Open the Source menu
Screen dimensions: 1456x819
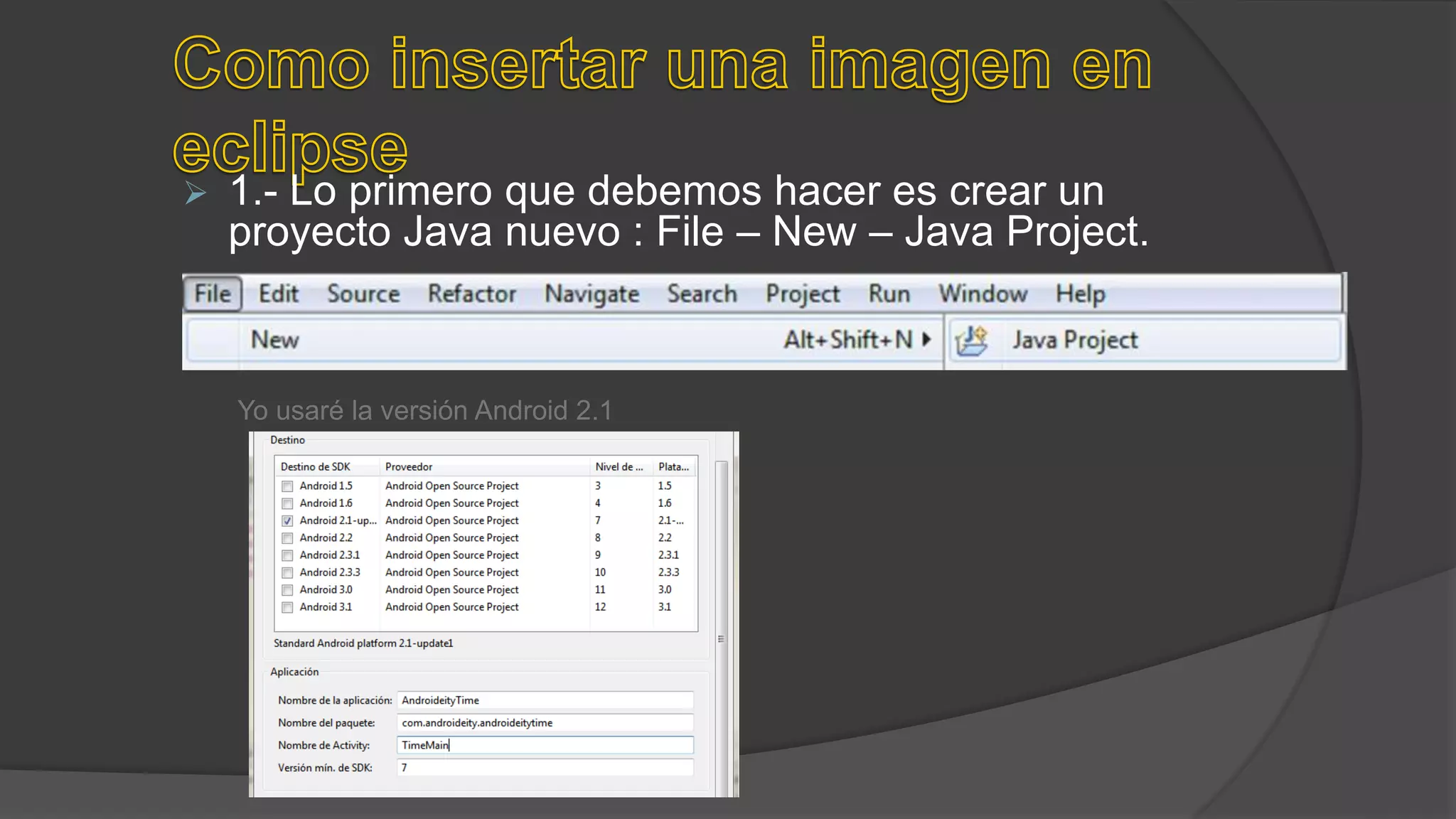[363, 294]
